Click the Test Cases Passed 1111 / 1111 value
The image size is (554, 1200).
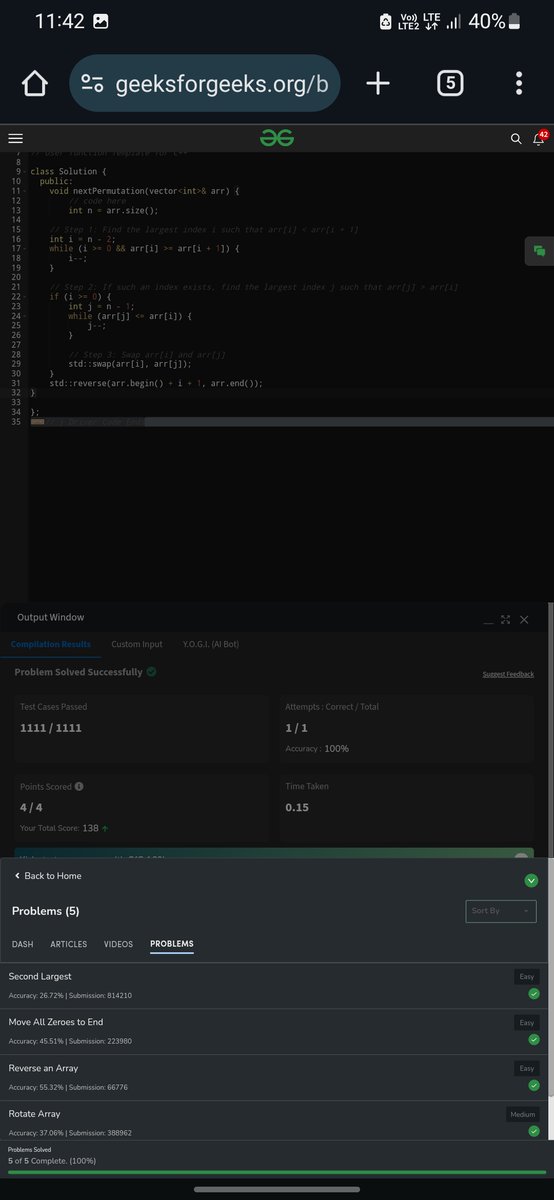(51, 728)
